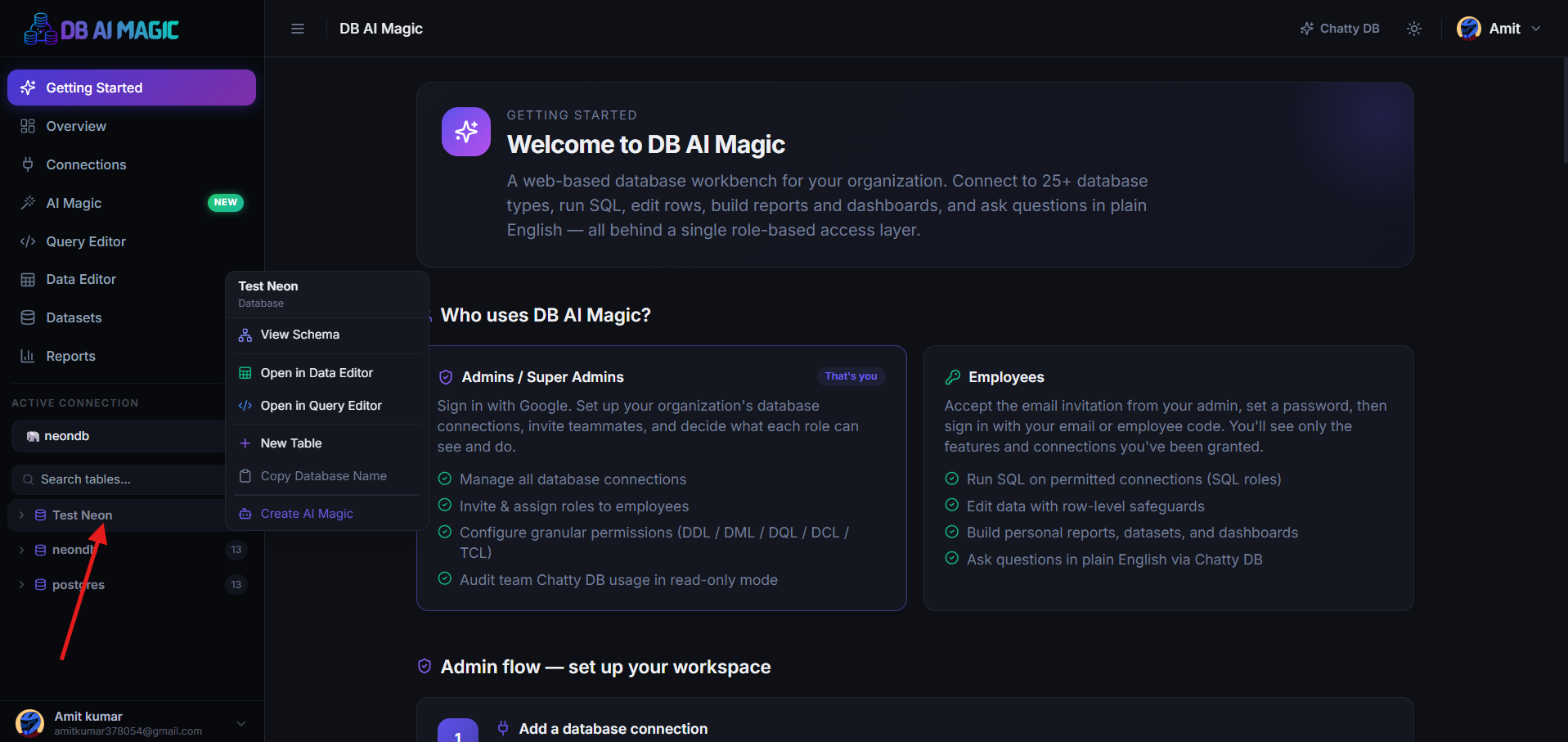Click the Reports bar chart icon
Viewport: 1568px width, 742px height.
click(x=28, y=356)
